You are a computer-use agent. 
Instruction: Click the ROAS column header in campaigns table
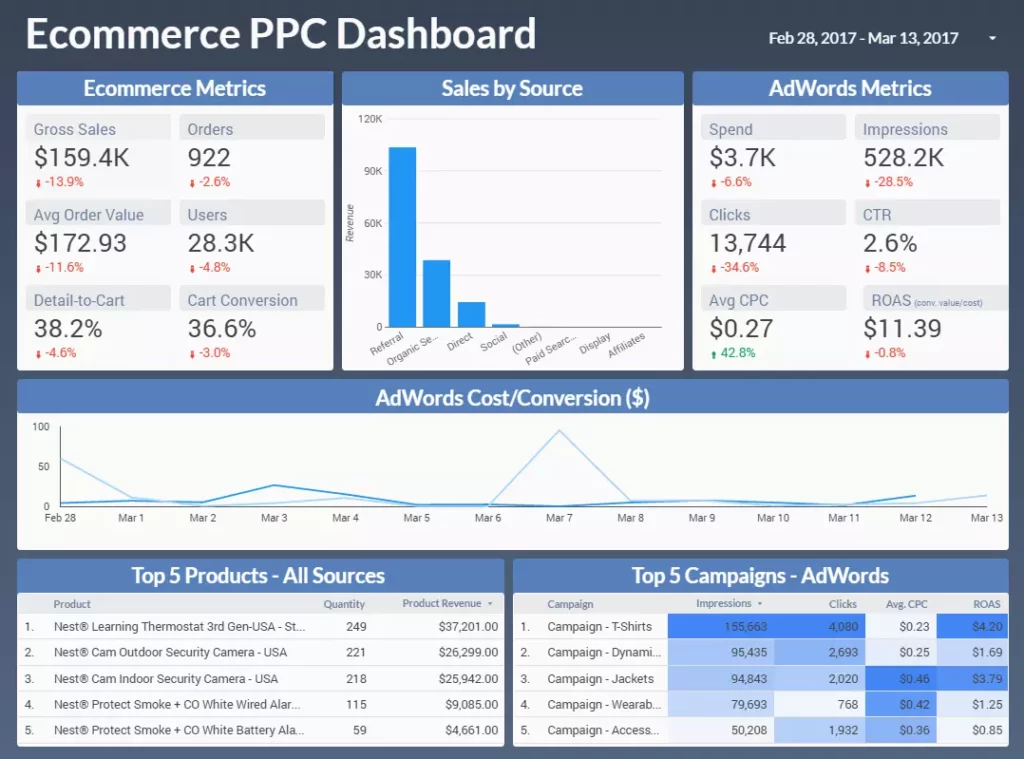pyautogui.click(x=986, y=604)
